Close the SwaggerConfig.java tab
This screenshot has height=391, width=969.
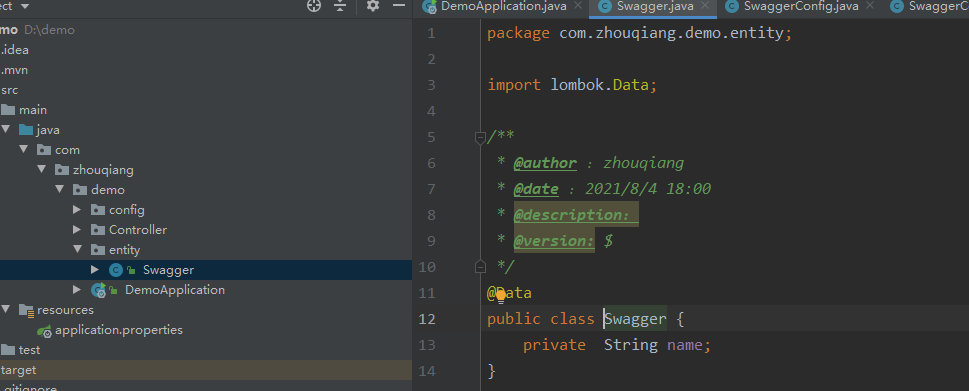870,6
